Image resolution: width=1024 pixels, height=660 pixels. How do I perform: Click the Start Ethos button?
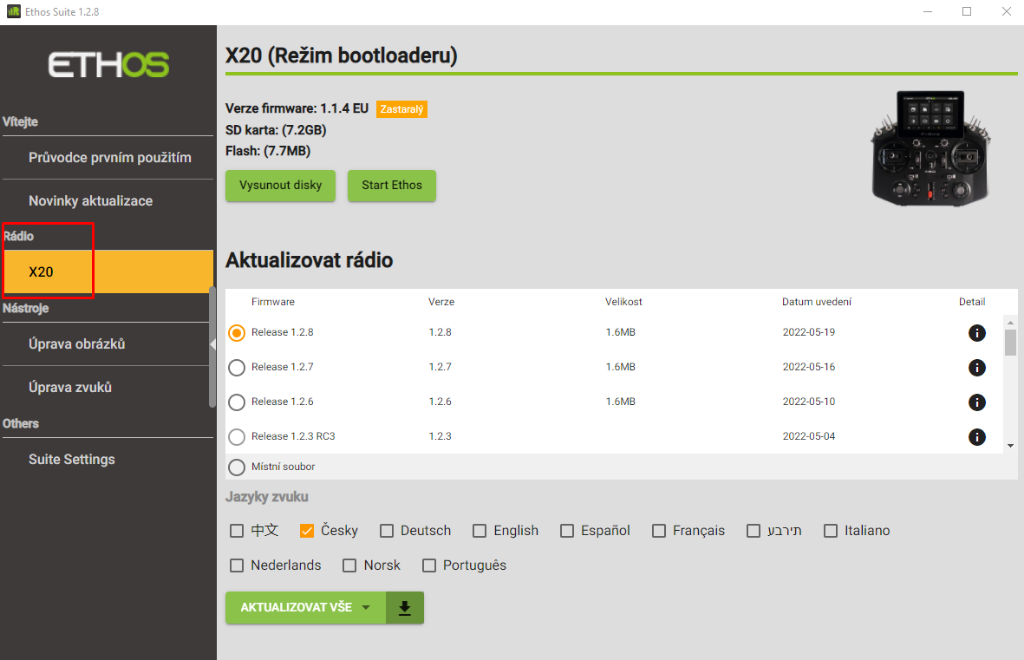392,185
